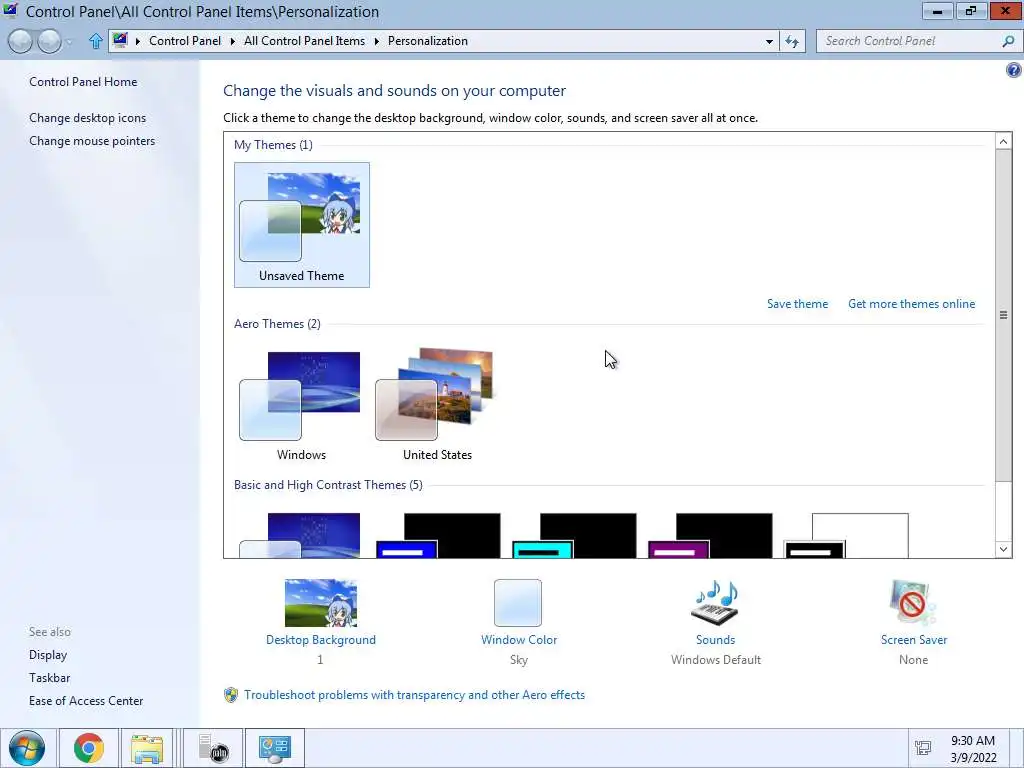The image size is (1024, 768).
Task: Select the Windows Aero theme
Action: coord(301,405)
